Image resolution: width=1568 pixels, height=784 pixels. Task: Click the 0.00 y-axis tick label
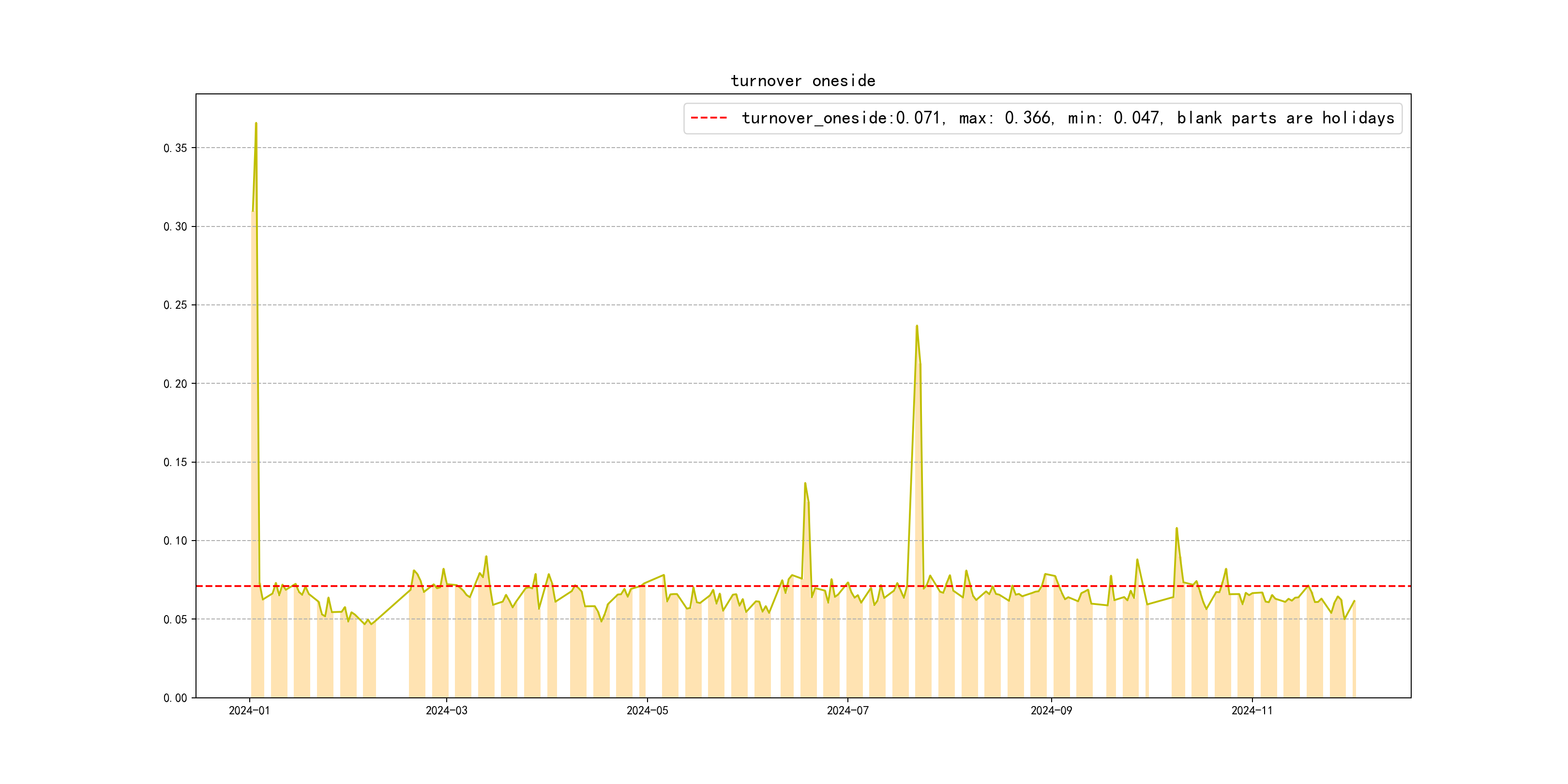tap(175, 697)
